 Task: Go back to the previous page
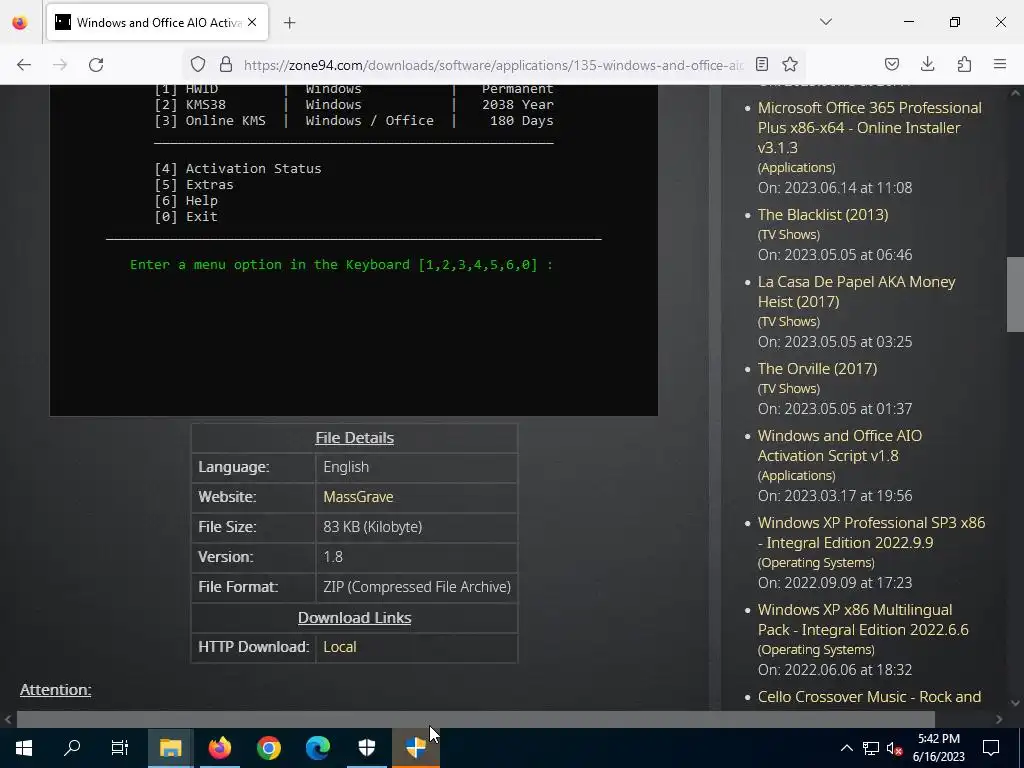pos(24,65)
